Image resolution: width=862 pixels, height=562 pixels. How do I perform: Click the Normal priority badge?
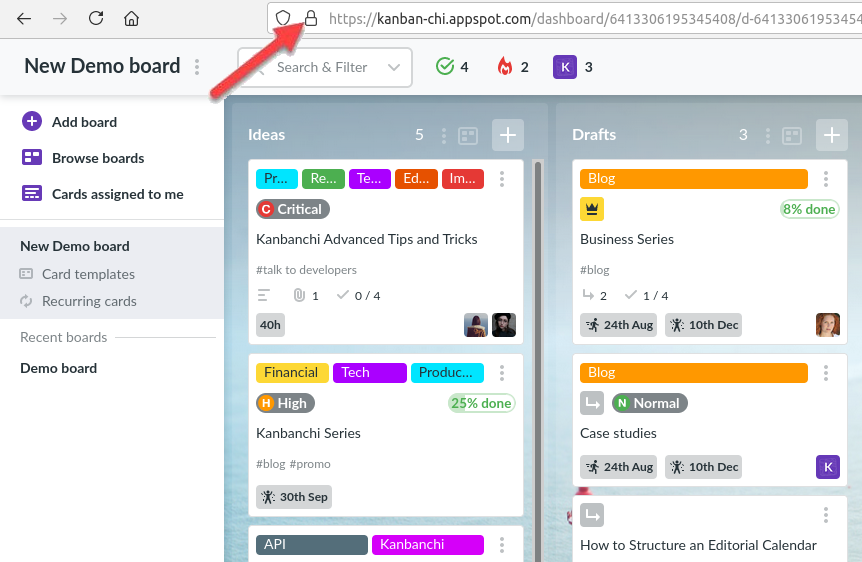point(650,403)
